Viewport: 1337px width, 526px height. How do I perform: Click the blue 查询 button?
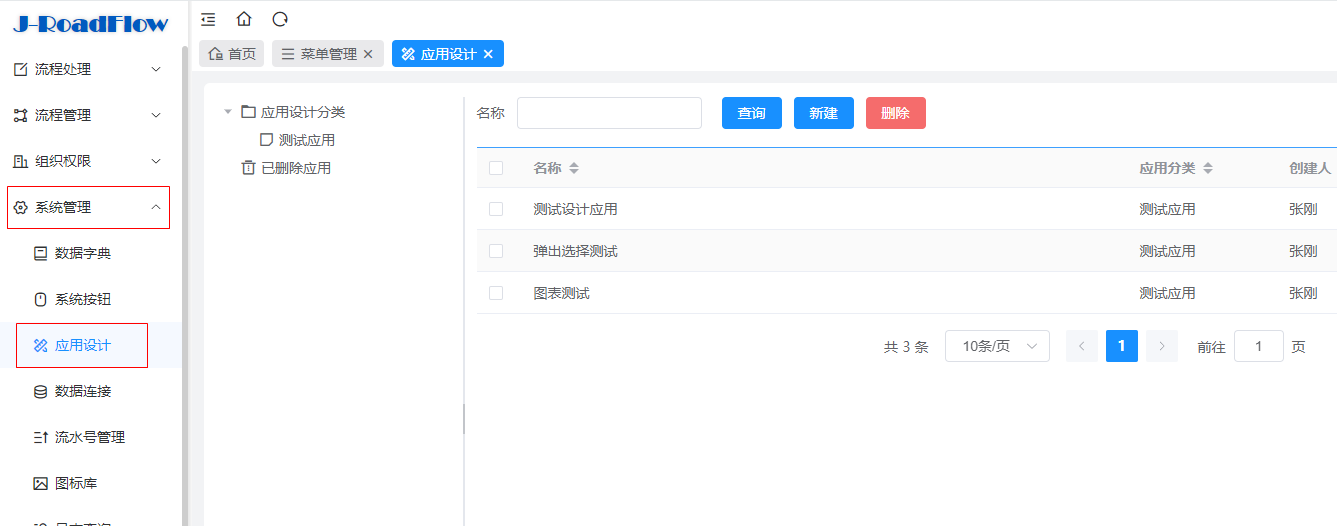[751, 113]
